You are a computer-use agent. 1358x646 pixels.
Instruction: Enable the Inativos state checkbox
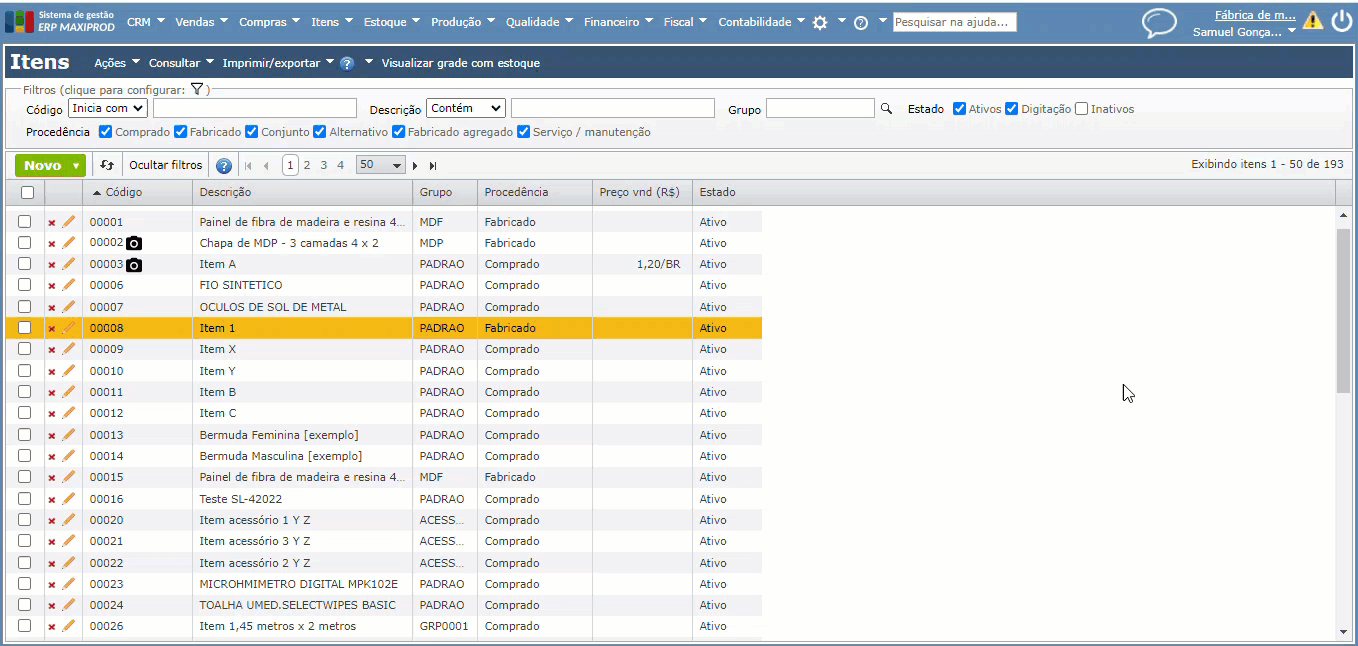click(1081, 109)
